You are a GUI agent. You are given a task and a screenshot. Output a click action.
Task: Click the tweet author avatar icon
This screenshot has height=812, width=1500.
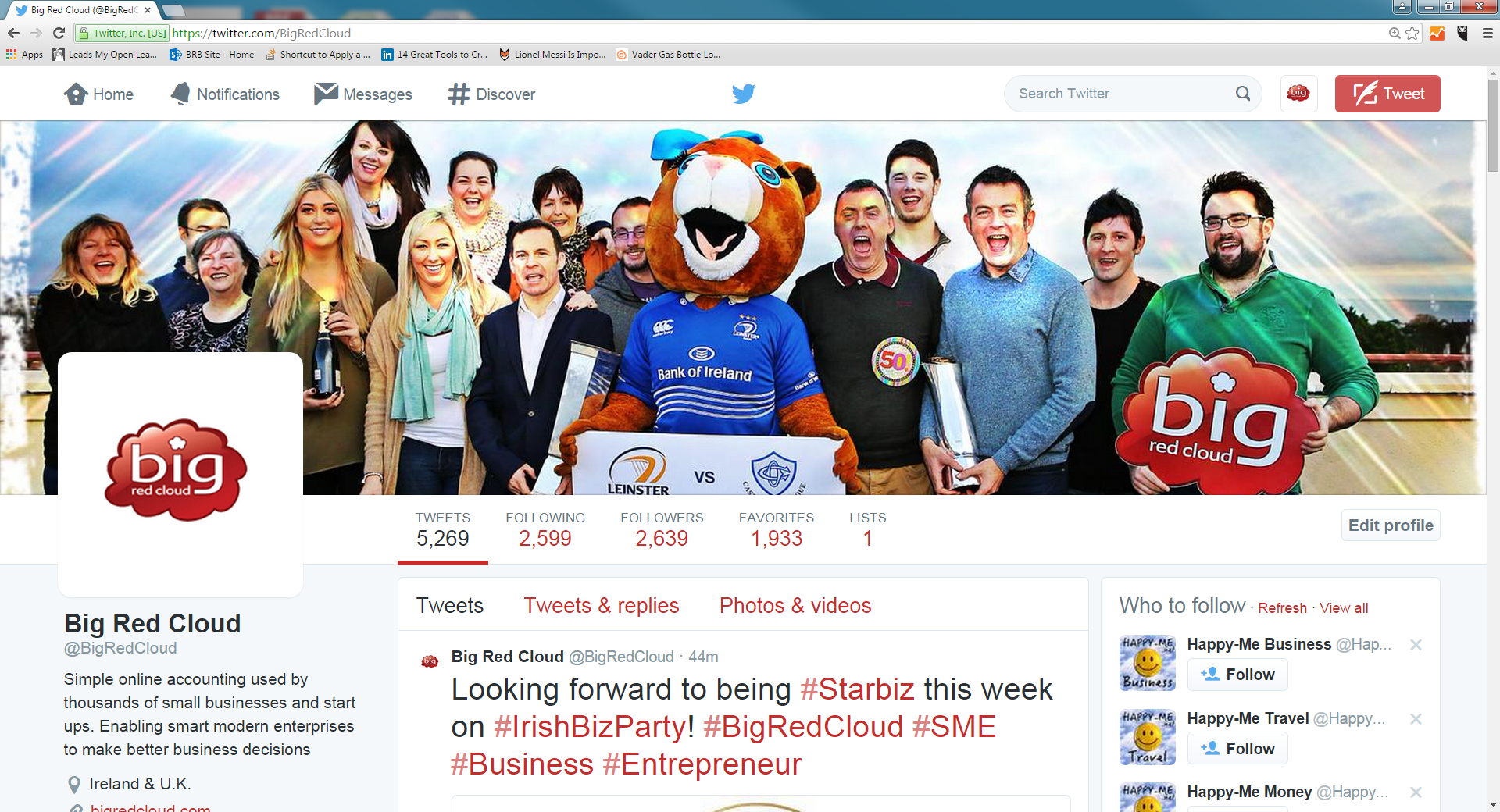click(430, 661)
